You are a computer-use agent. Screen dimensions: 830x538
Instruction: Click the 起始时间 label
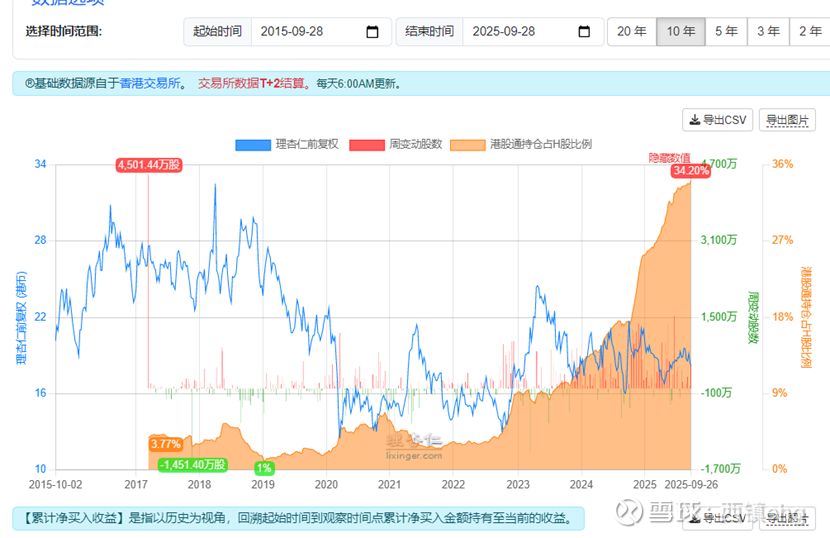pyautogui.click(x=218, y=32)
